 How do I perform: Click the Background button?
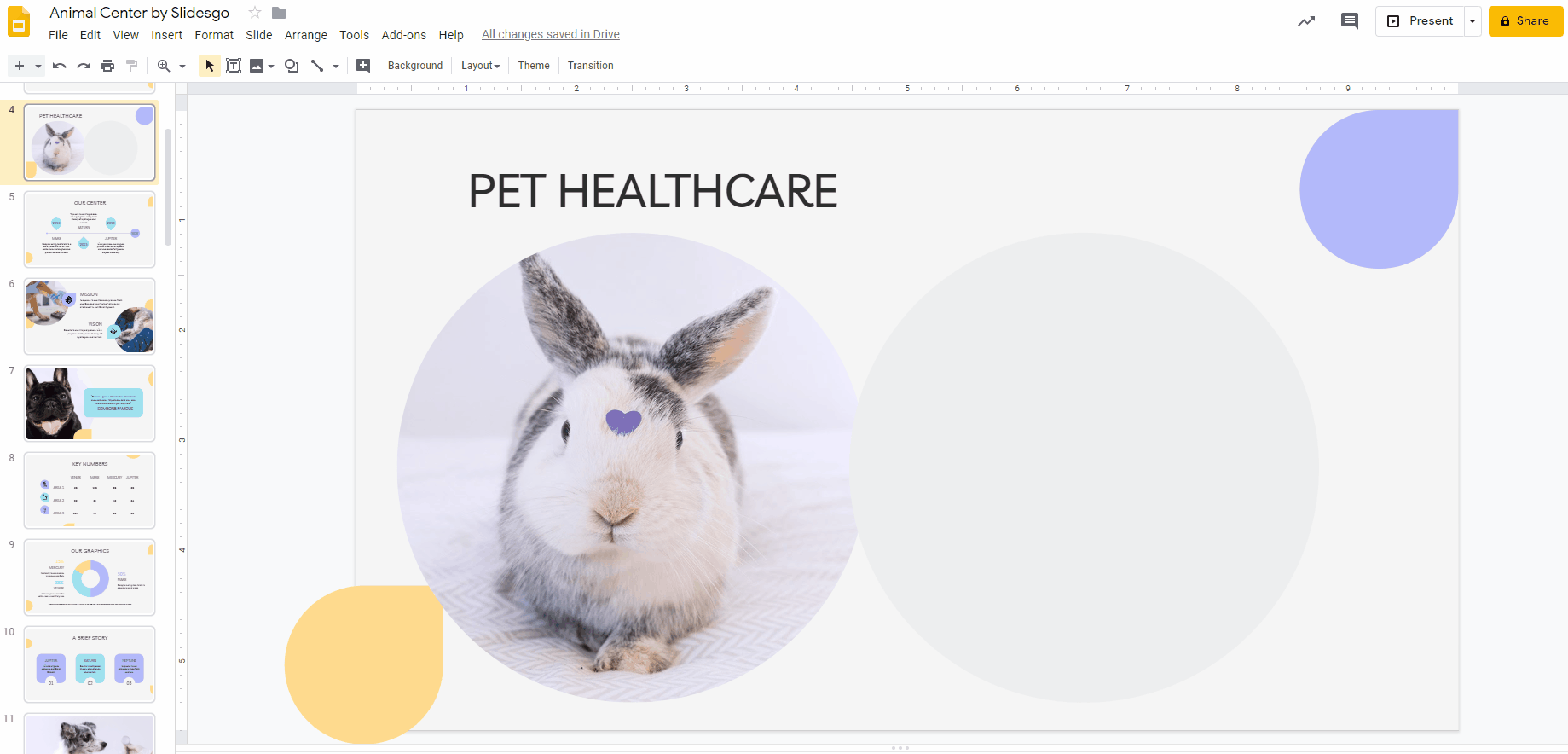pyautogui.click(x=415, y=66)
